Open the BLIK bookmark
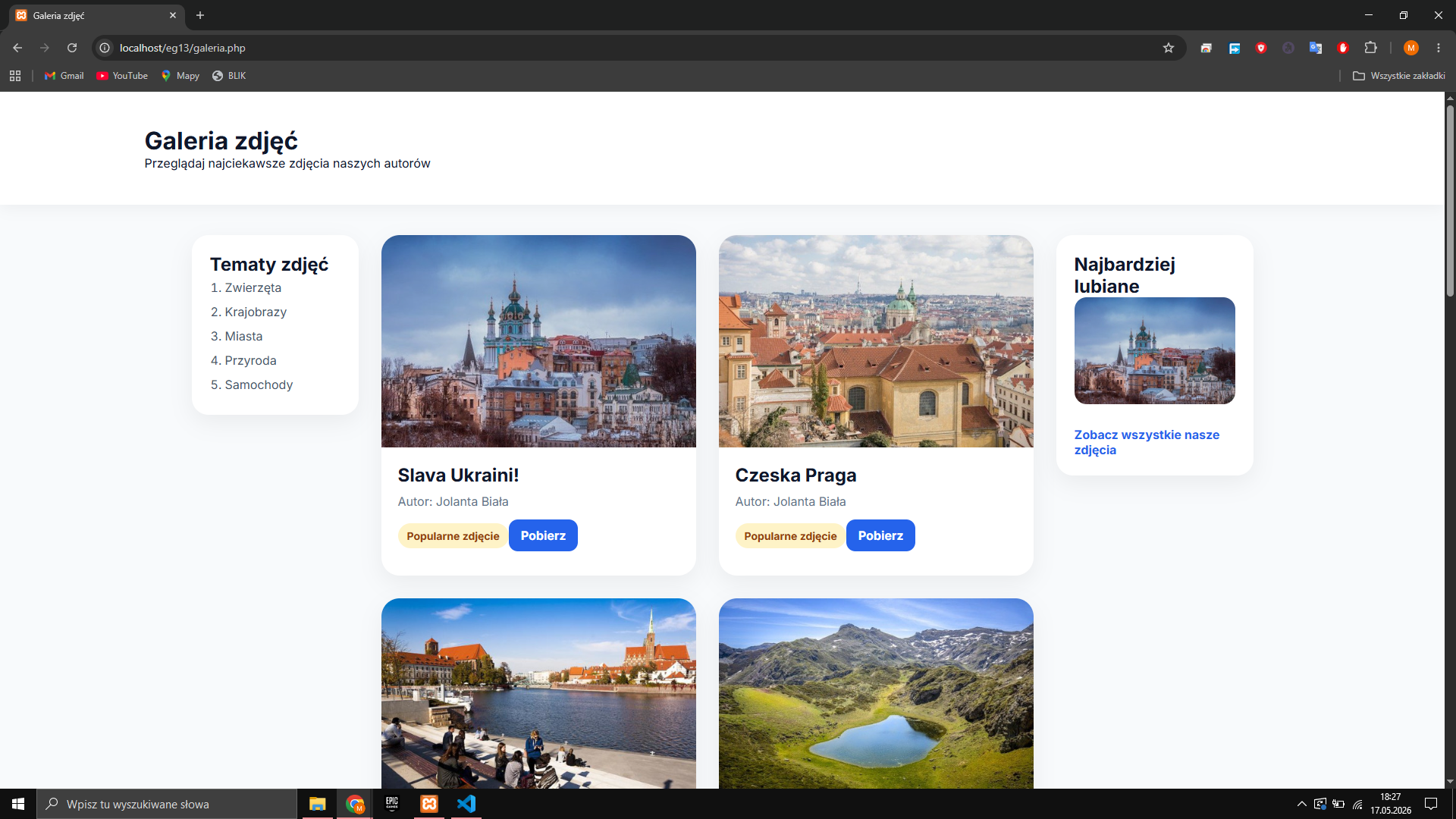 229,76
